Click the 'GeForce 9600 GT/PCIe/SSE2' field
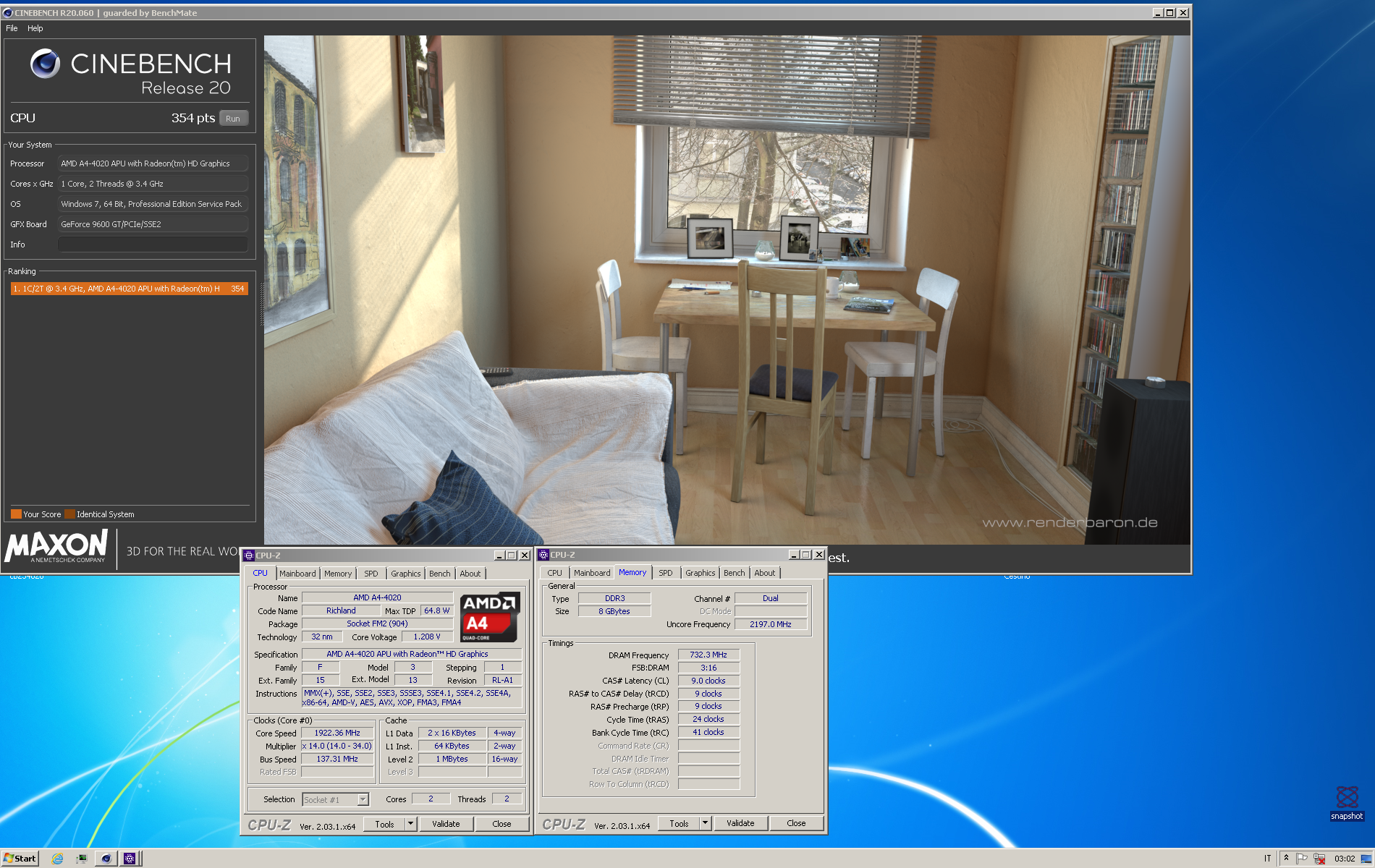Viewport: 1375px width, 868px height. (x=153, y=224)
